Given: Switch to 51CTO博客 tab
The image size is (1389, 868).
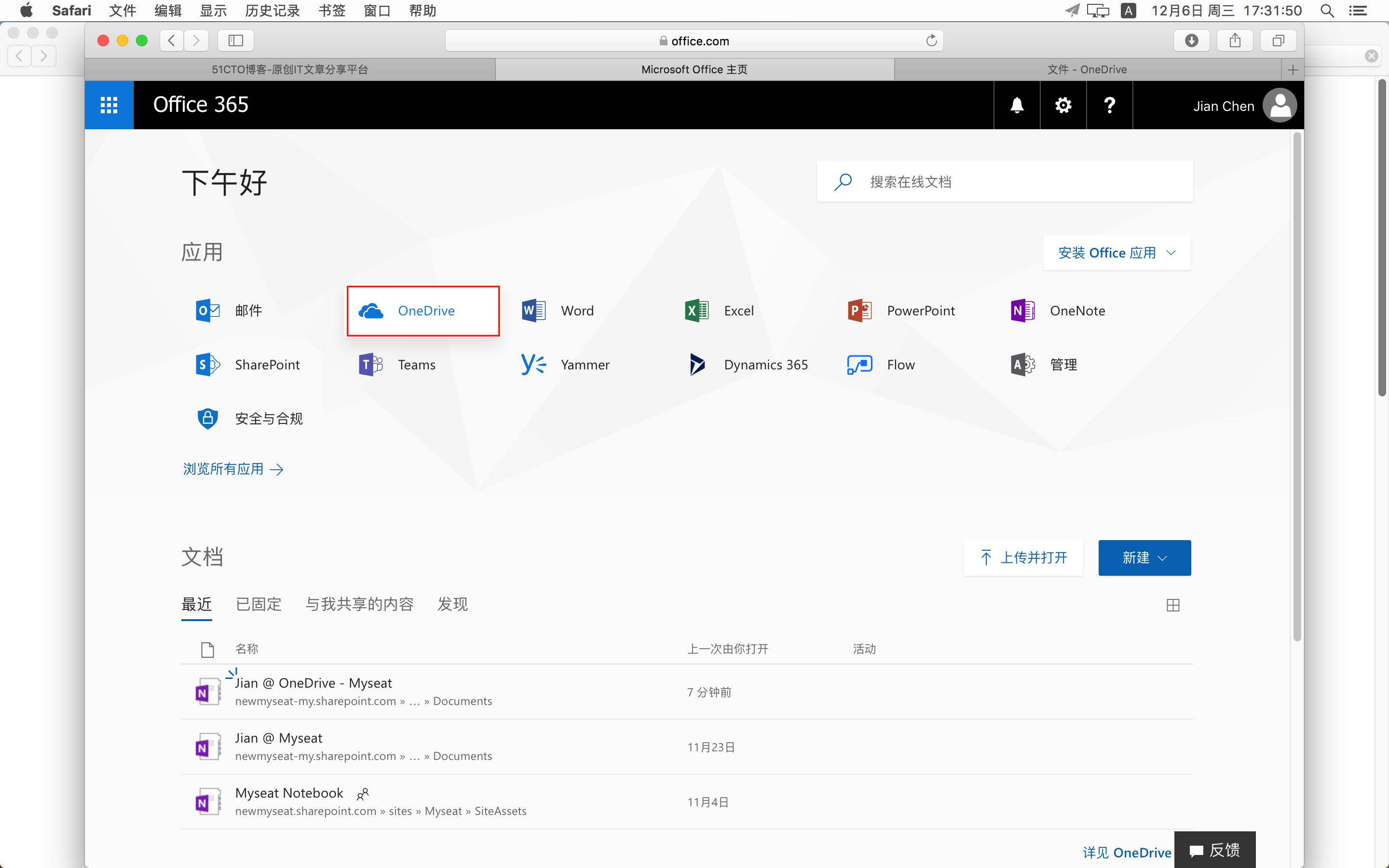Looking at the screenshot, I should (x=290, y=70).
